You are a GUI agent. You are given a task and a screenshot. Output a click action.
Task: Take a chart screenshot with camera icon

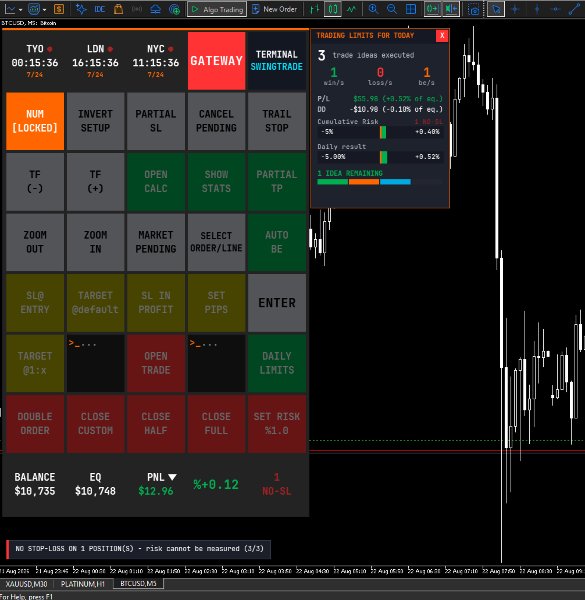point(474,9)
